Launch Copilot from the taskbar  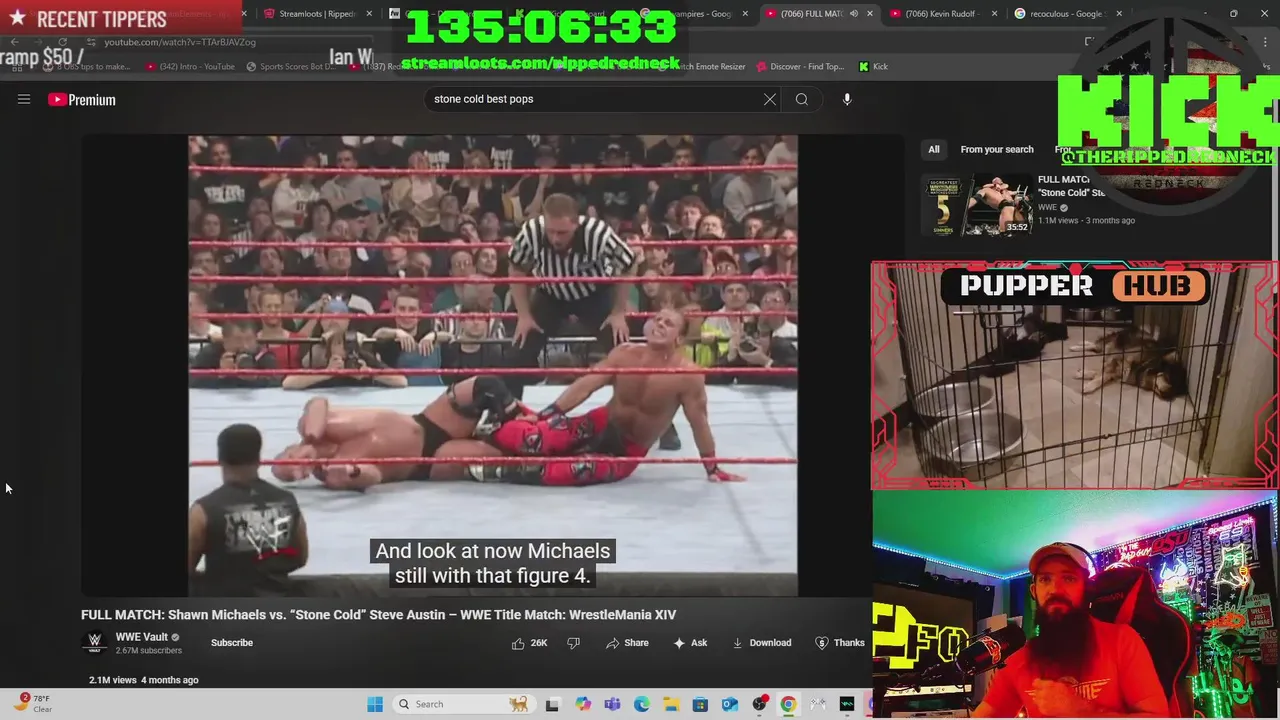[583, 704]
